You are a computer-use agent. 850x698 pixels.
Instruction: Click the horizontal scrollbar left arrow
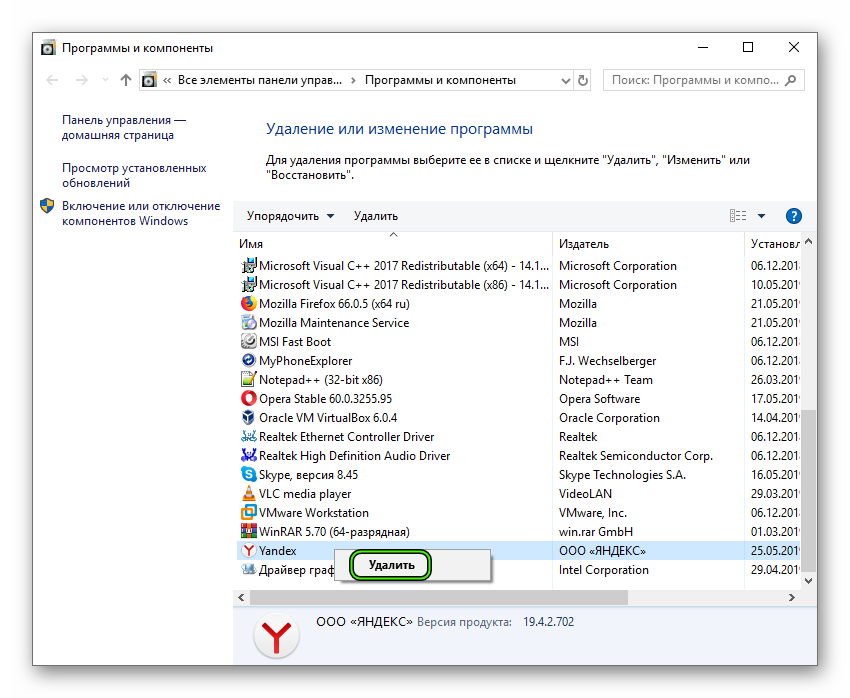point(241,597)
